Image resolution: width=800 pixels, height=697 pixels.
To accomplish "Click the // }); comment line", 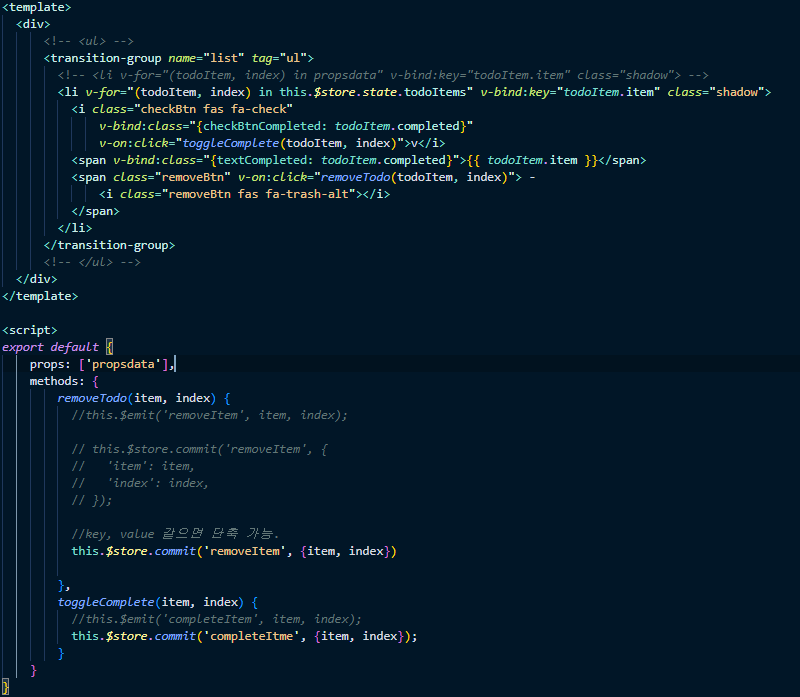I will pyautogui.click(x=92, y=500).
